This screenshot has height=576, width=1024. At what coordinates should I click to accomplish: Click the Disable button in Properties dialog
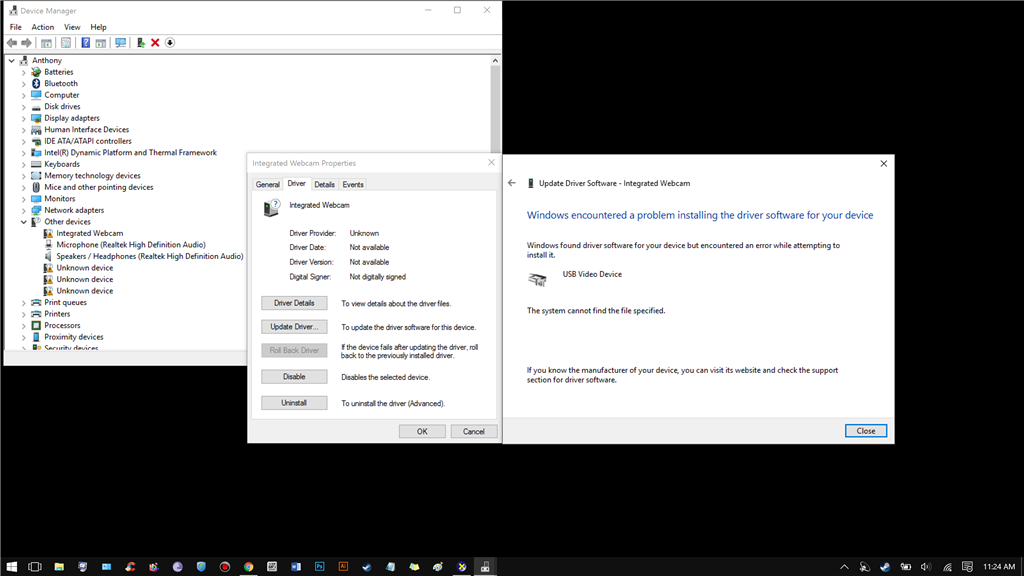pos(294,377)
